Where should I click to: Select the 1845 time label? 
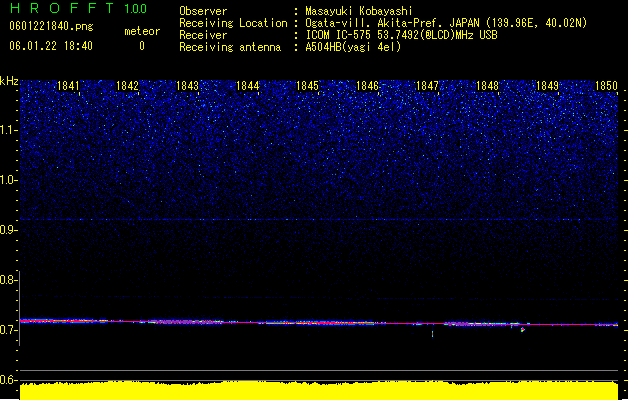tap(307, 86)
